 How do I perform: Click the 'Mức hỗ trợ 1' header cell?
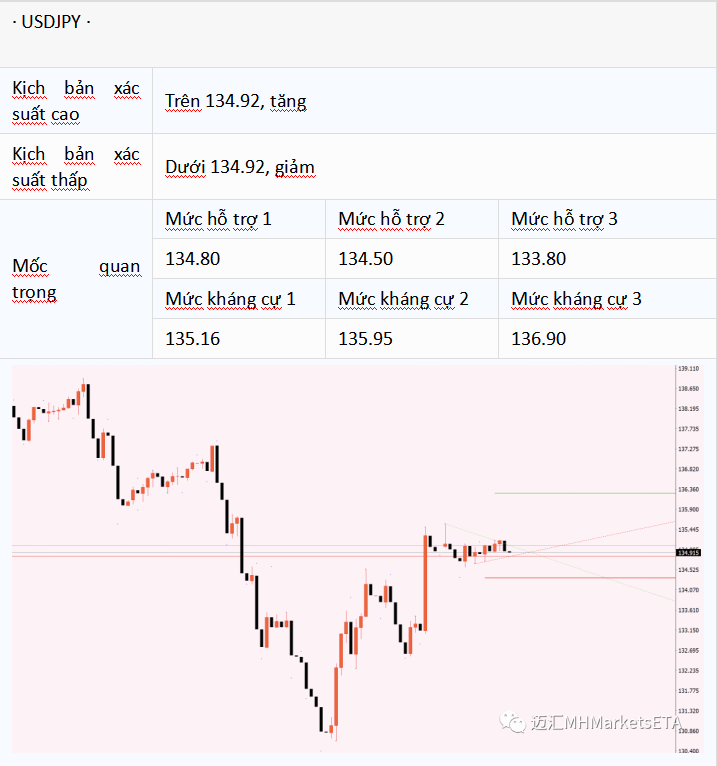tap(239, 219)
